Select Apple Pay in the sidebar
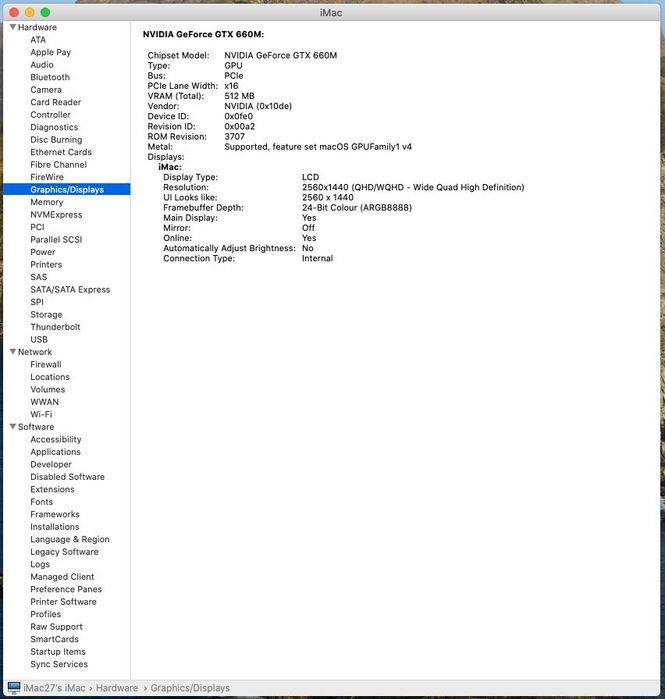 point(50,52)
